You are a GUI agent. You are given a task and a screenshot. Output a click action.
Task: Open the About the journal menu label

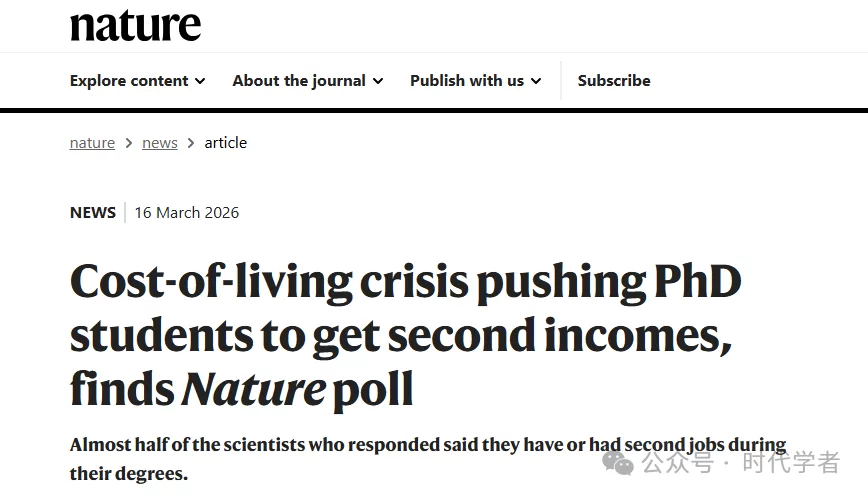[x=299, y=81]
